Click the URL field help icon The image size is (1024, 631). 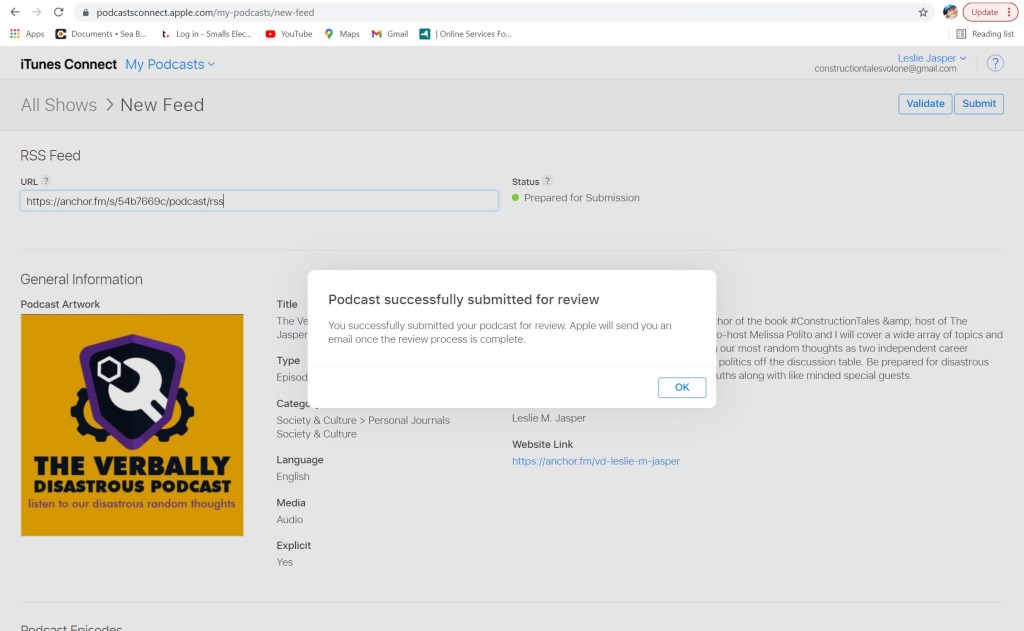tap(46, 181)
